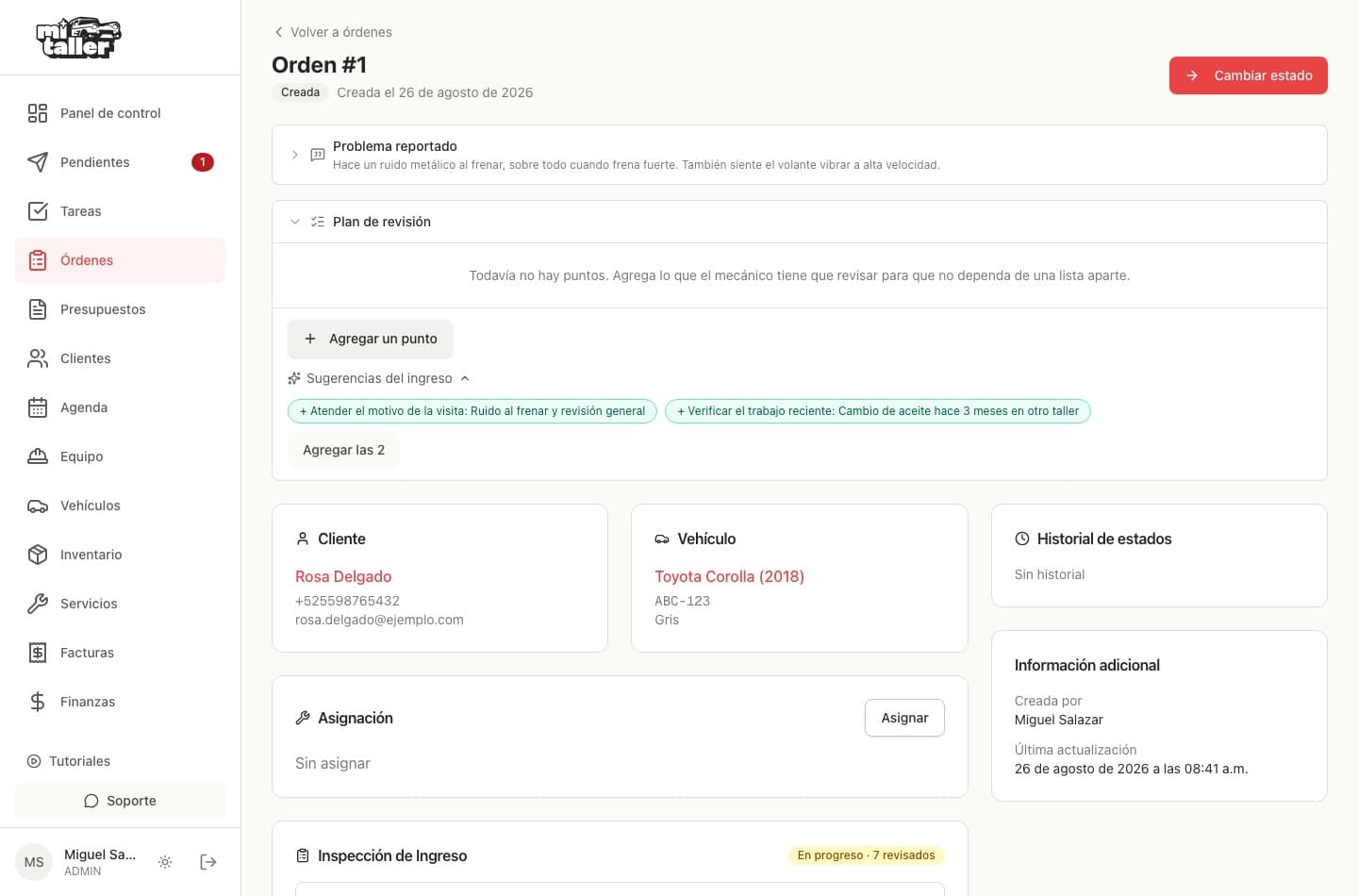Image resolution: width=1358 pixels, height=896 pixels.
Task: Click the Finanzas dollar icon
Action: [38, 702]
